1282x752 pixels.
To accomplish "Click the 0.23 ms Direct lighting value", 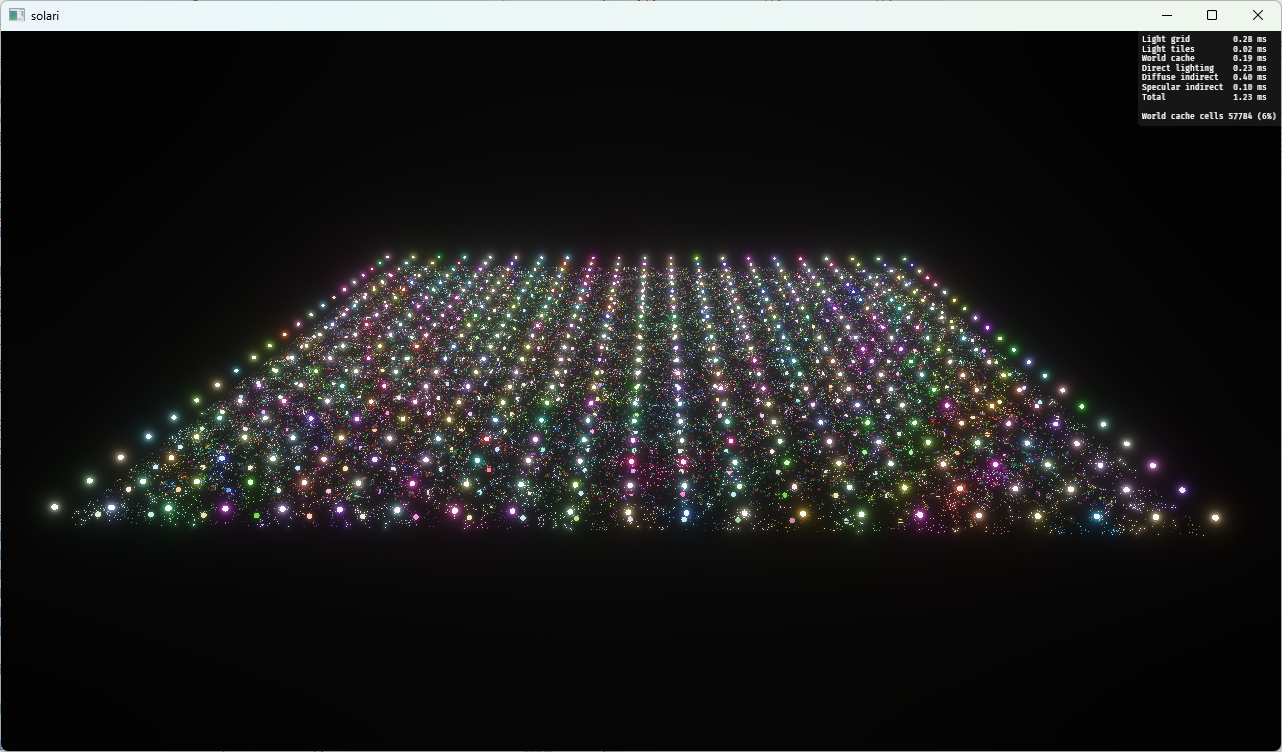I will pyautogui.click(x=1249, y=68).
